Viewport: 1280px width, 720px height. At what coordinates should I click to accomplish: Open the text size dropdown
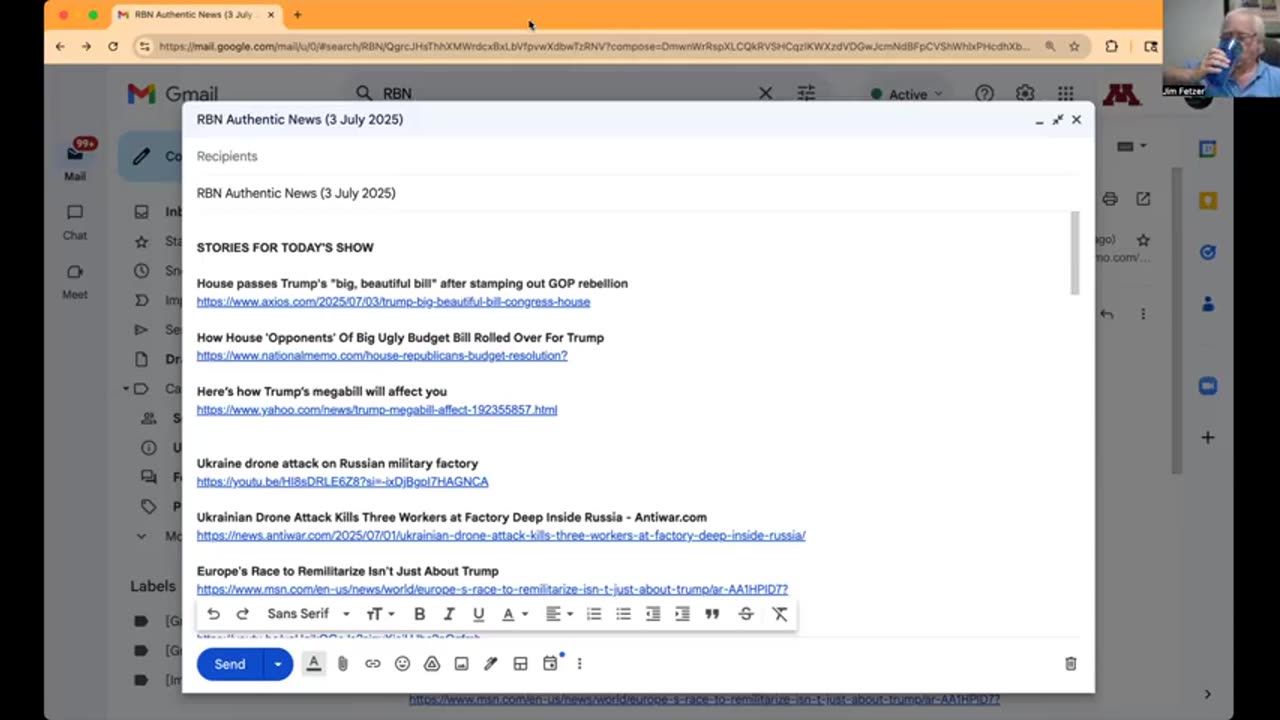pos(380,614)
